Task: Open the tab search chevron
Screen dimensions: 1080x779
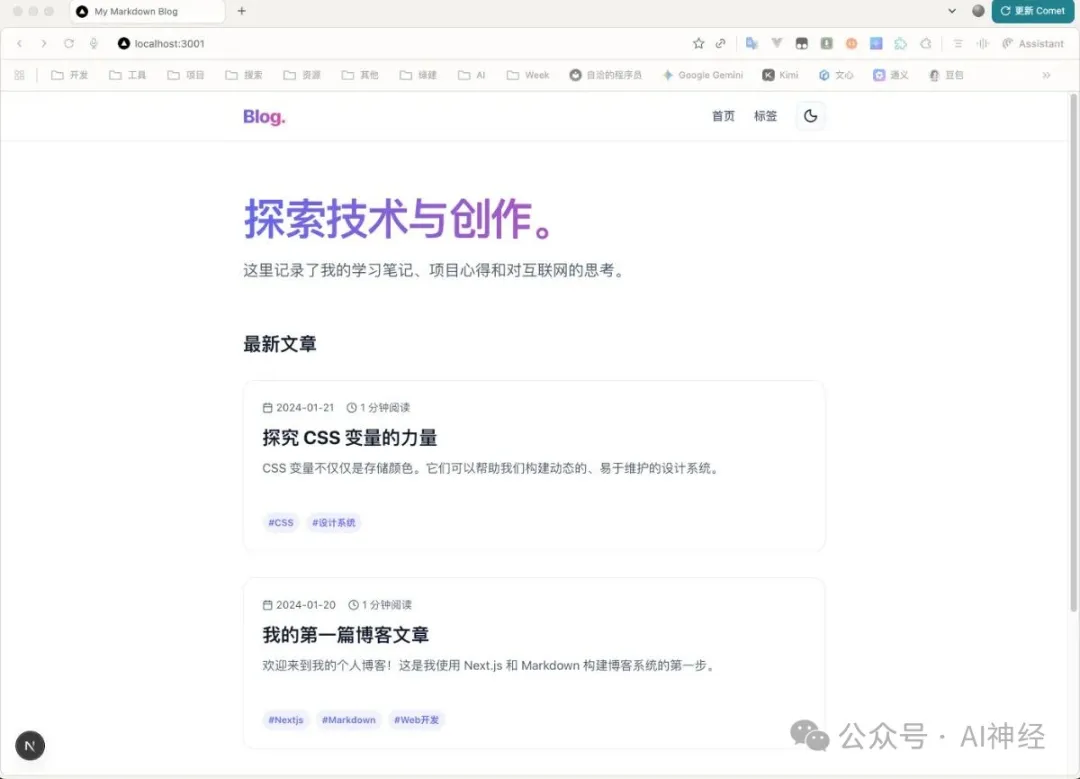Action: [951, 11]
